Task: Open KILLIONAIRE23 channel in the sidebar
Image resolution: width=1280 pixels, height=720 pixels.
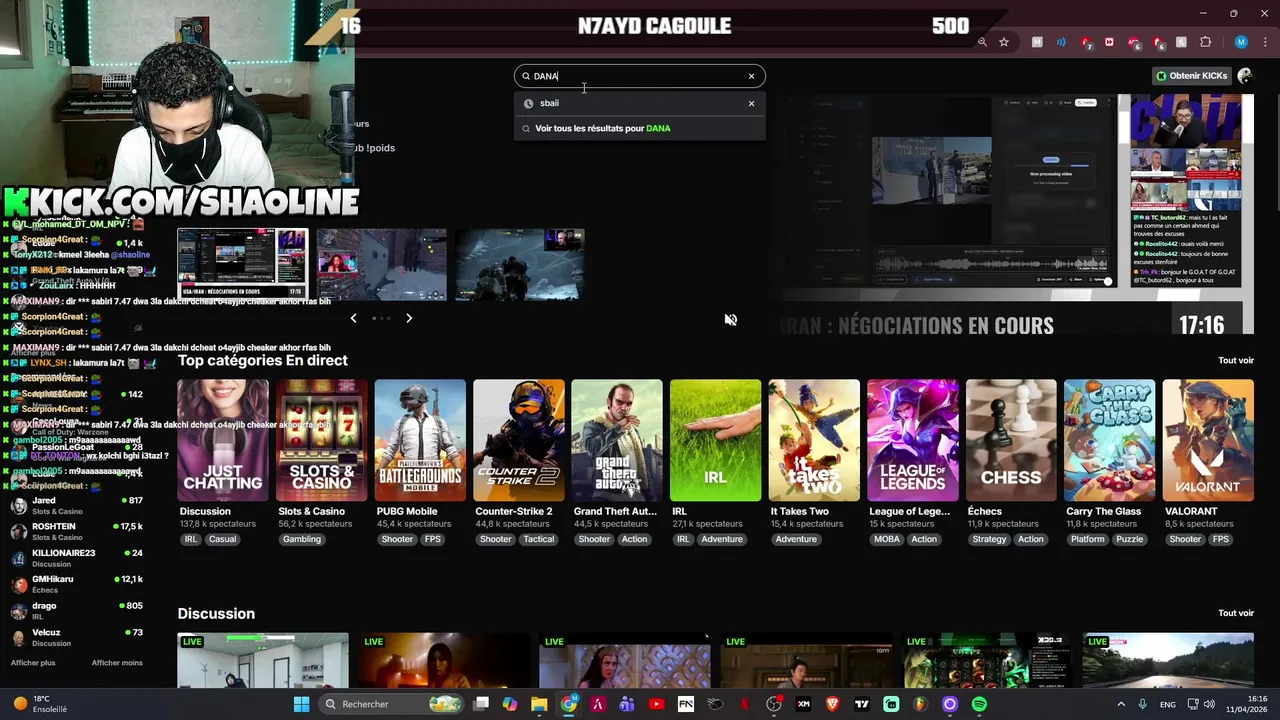Action: pos(78,558)
